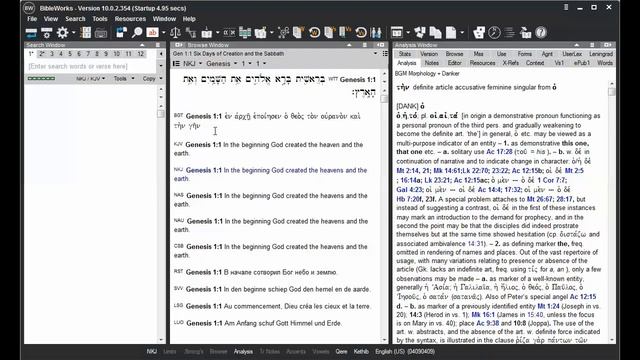Open the NKJ / KJV dropdown in Search Window

(91, 78)
